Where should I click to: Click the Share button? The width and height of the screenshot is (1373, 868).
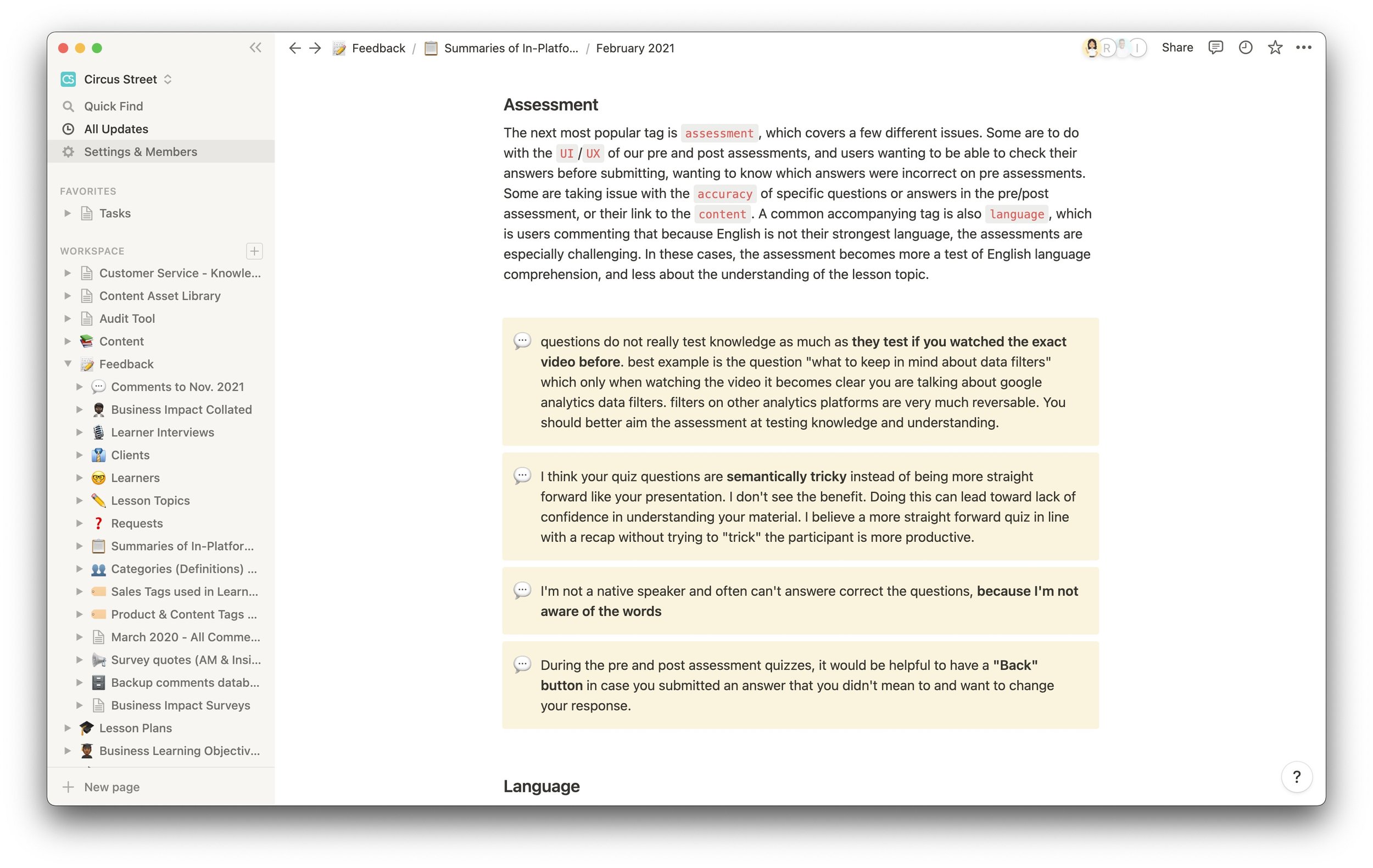[1177, 47]
